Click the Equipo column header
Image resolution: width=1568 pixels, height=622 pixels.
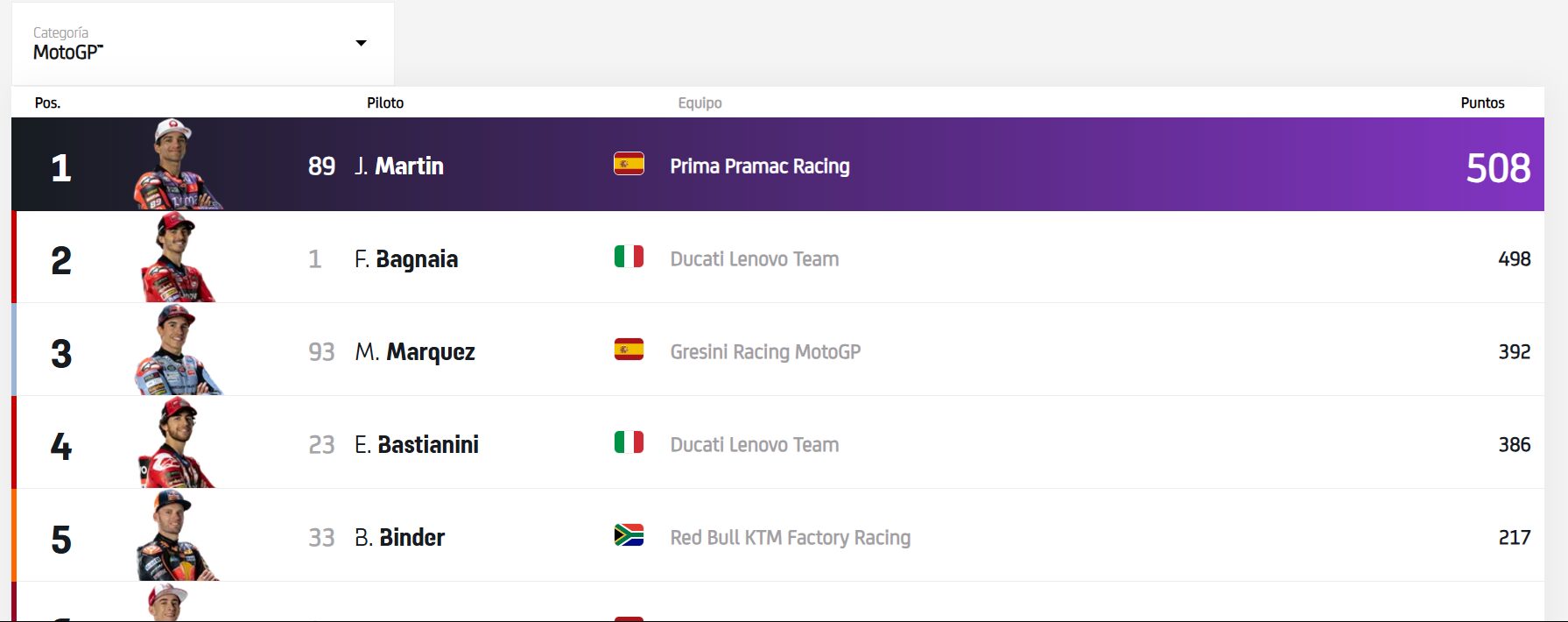click(700, 102)
